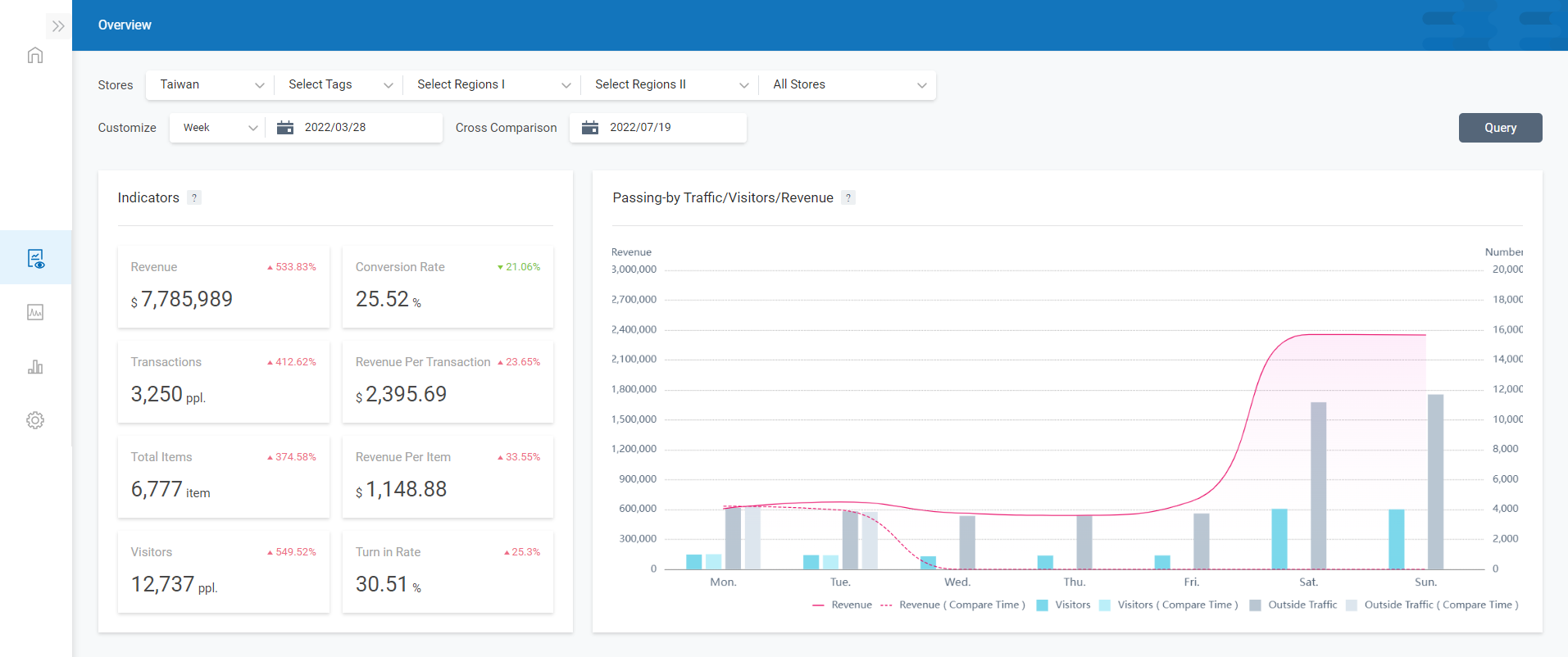Click the Revenue indicator card
Viewport: 1568px width, 657px height.
[x=223, y=287]
